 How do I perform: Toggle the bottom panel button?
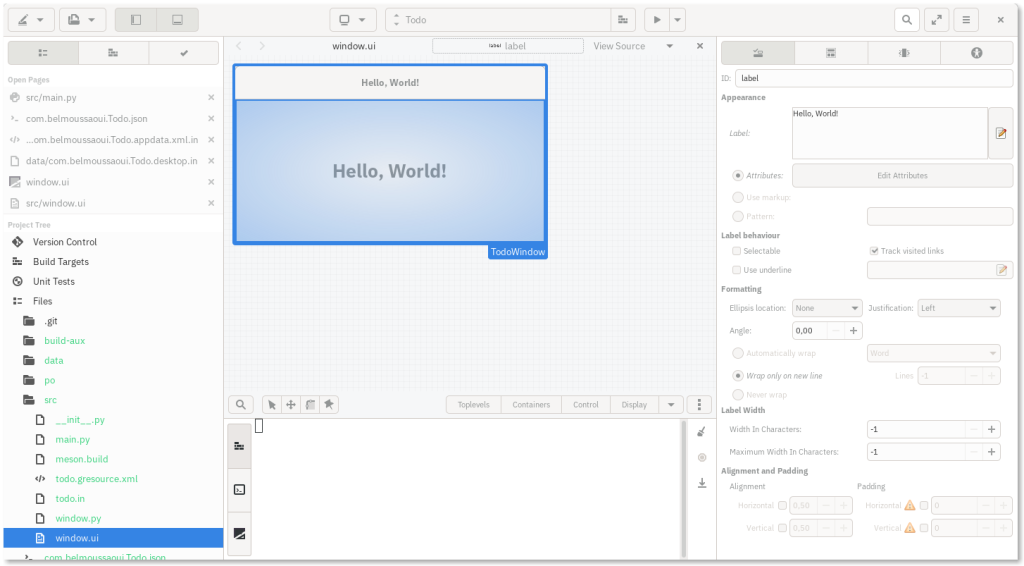coord(177,20)
